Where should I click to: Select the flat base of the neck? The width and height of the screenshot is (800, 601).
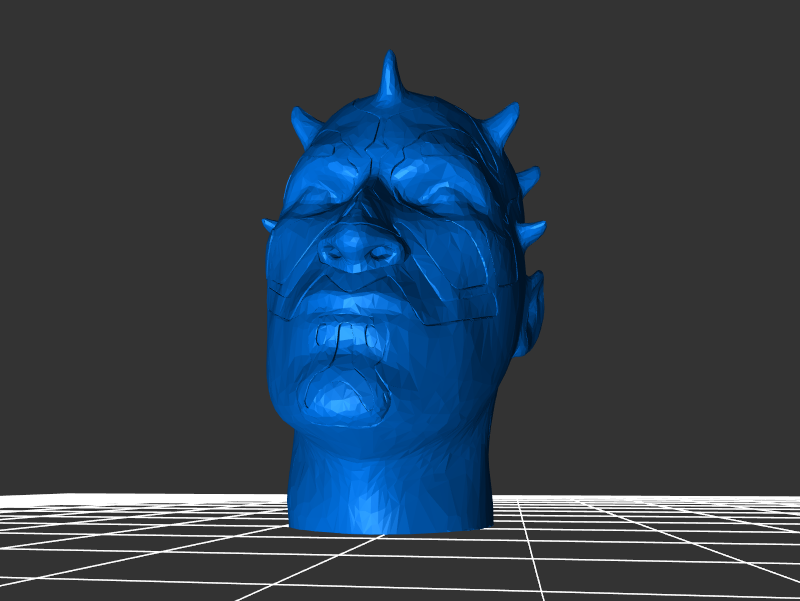tap(390, 525)
